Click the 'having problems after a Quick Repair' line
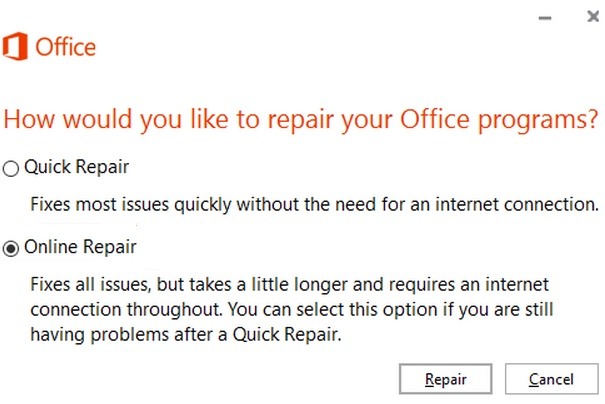The height and width of the screenshot is (404, 605). point(186,335)
